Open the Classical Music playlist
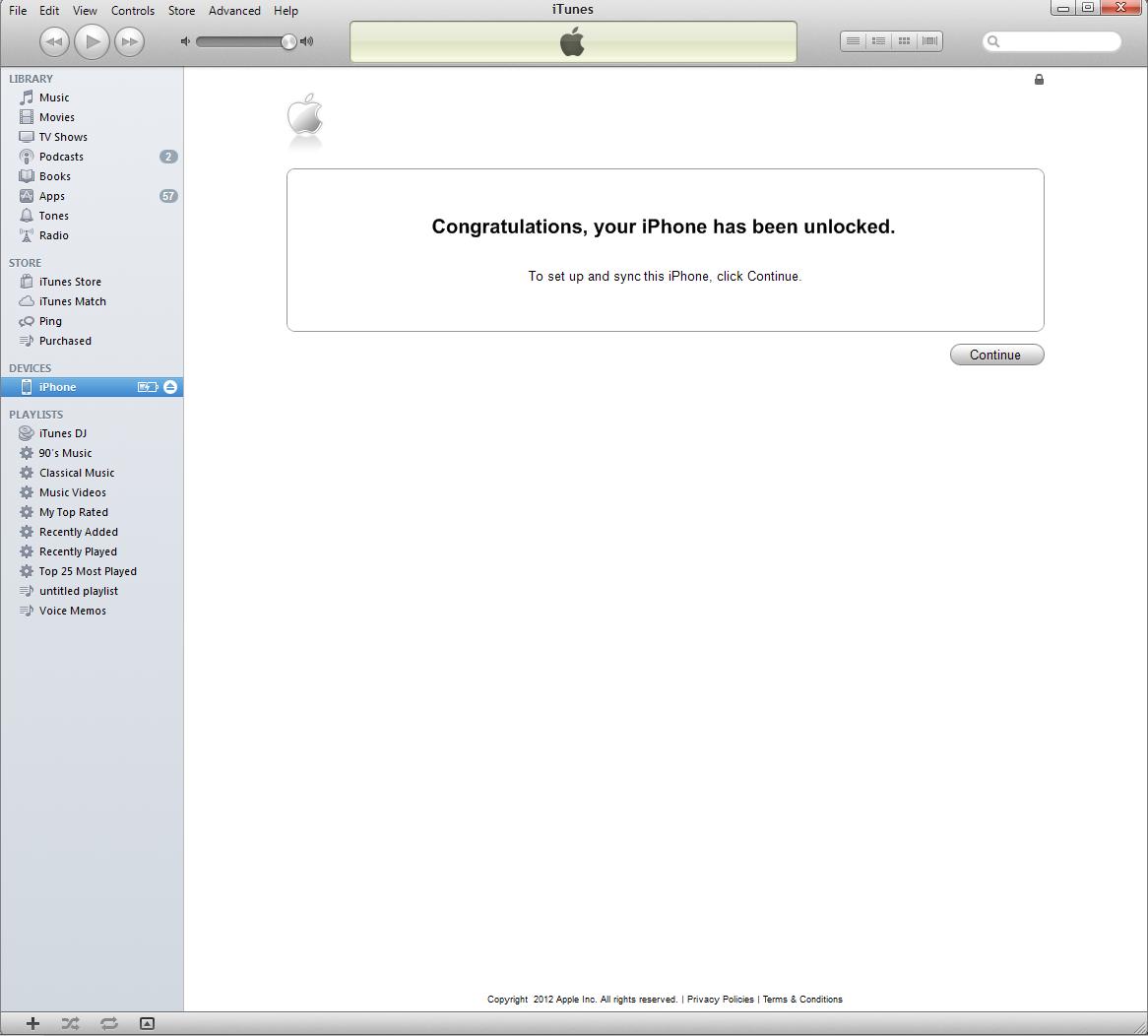1148x1036 pixels. pos(92,473)
